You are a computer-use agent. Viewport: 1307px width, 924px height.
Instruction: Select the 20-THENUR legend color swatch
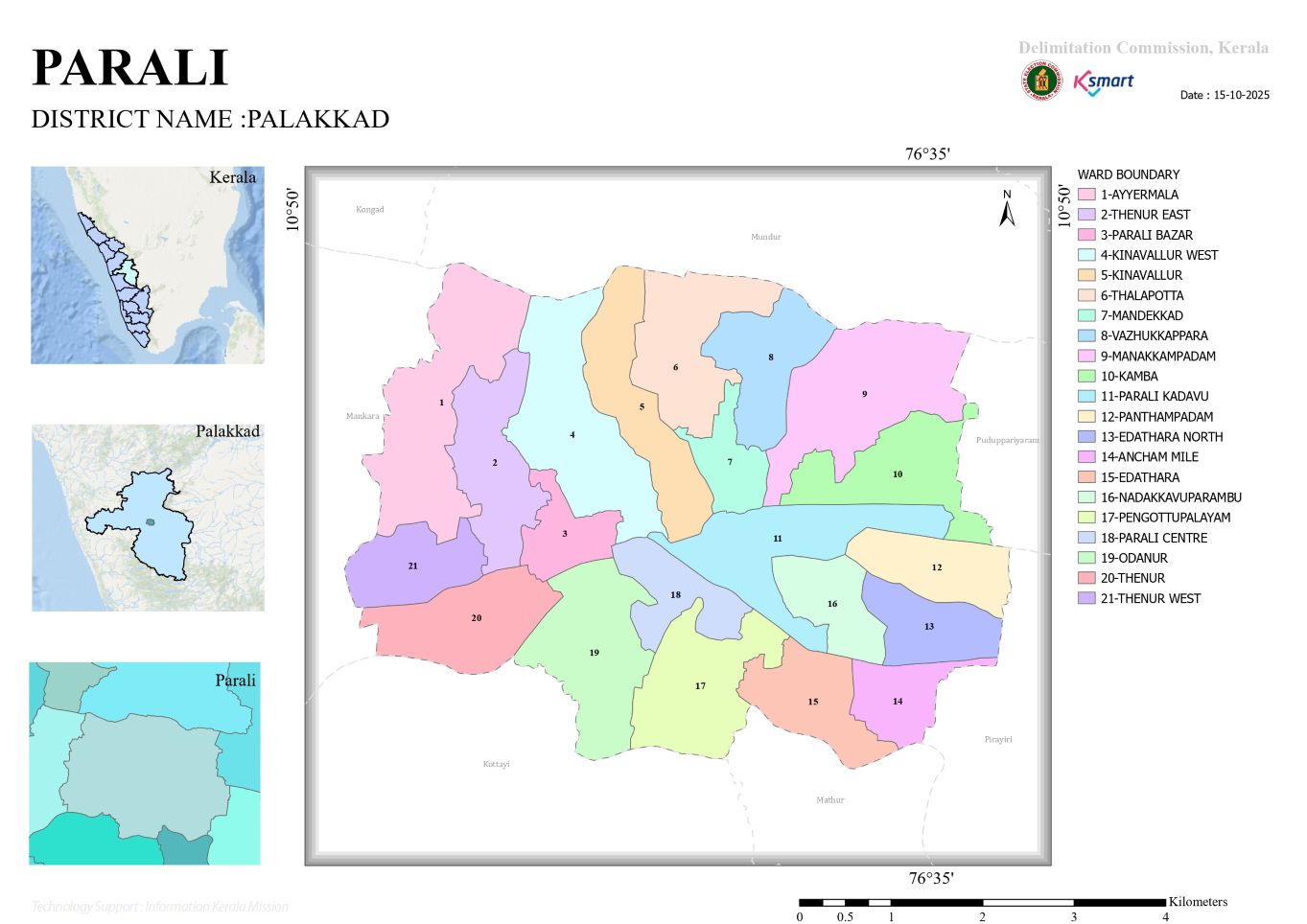pos(1086,578)
